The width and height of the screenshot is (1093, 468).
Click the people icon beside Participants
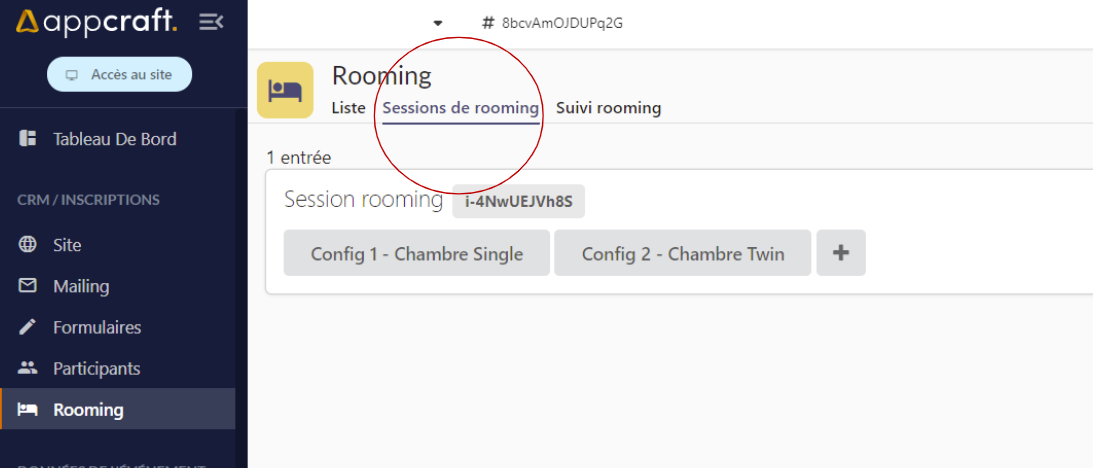pyautogui.click(x=28, y=368)
